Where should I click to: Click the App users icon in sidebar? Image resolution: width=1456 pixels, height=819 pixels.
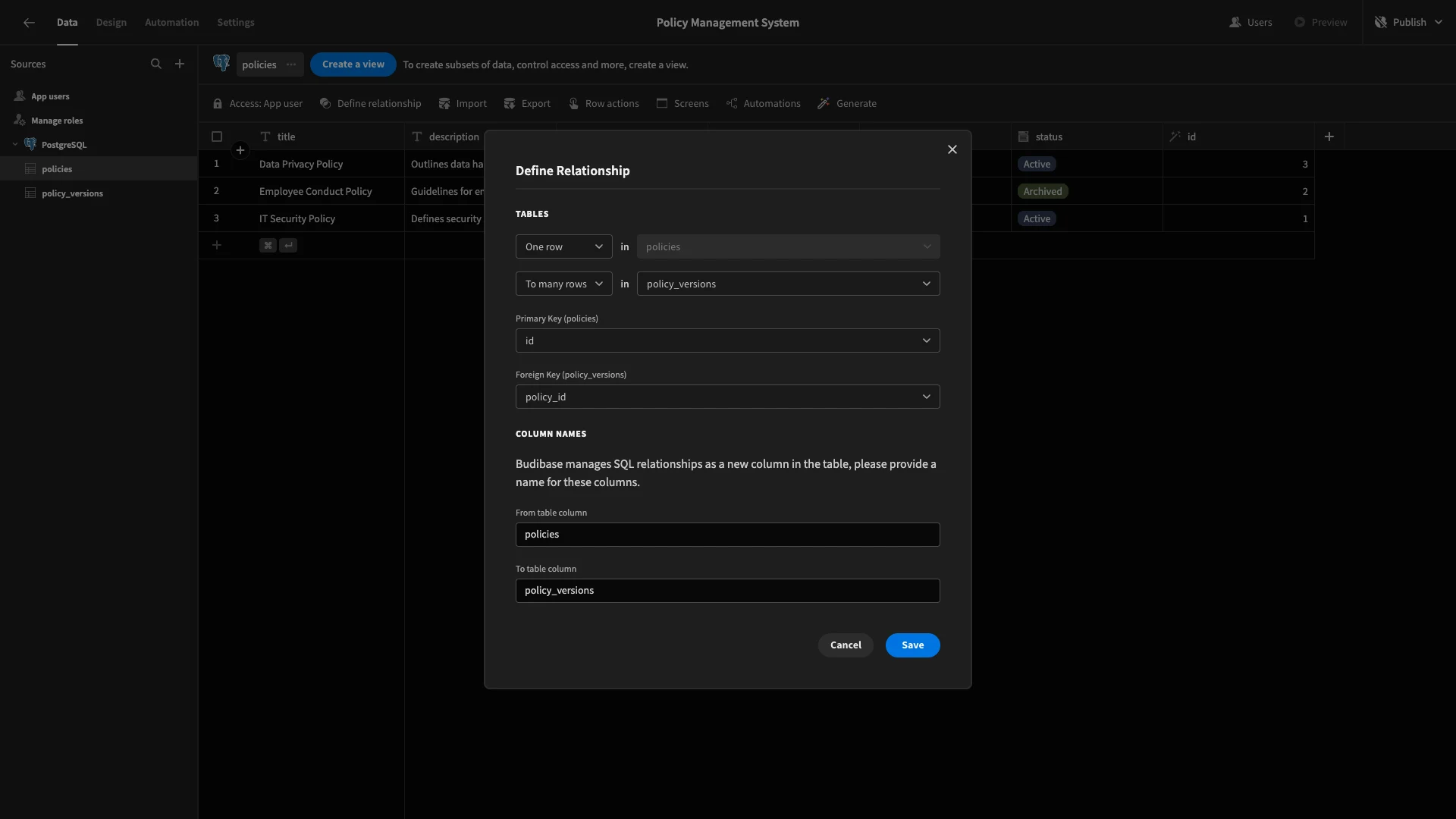click(20, 96)
